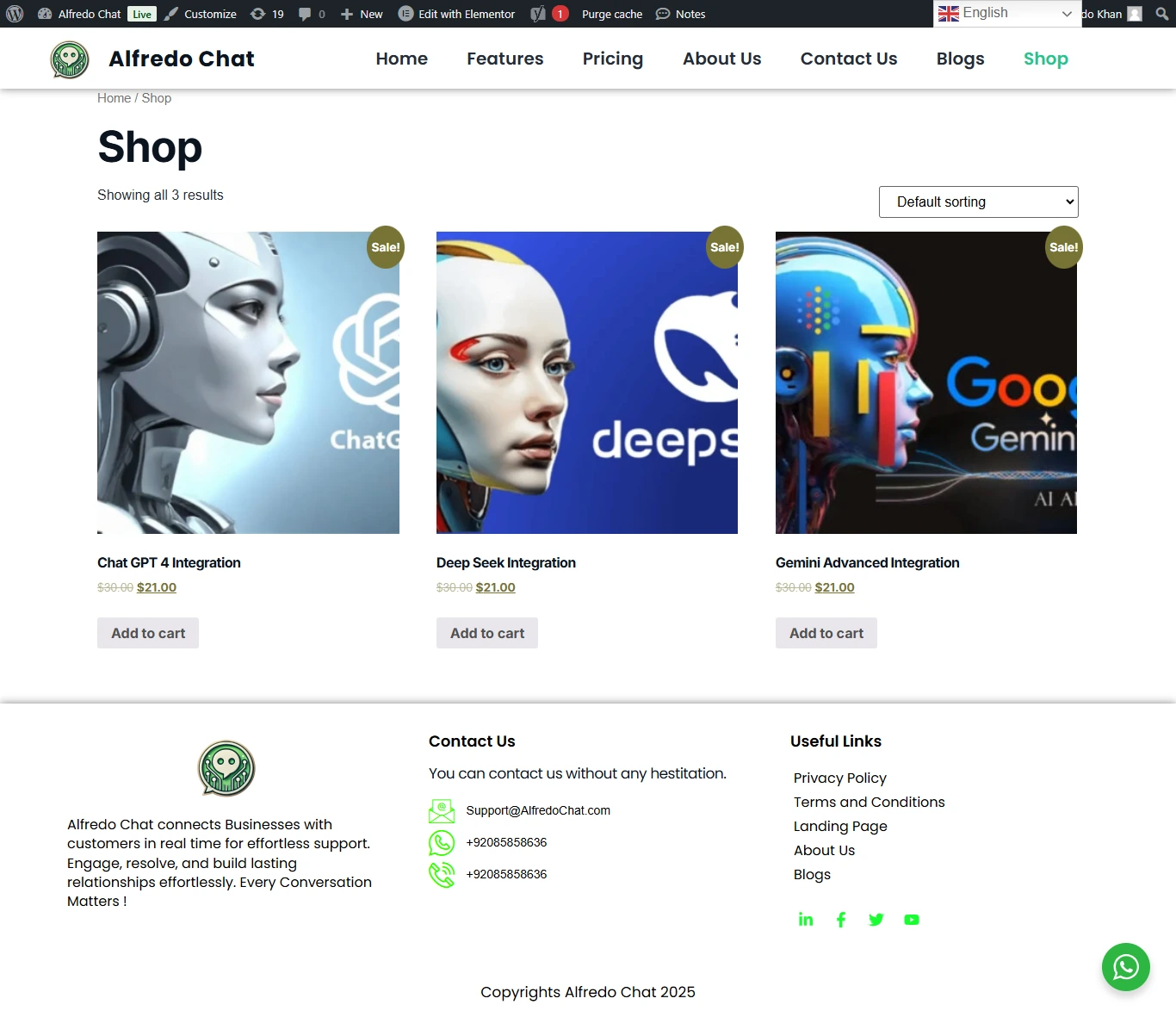1176x1017 pixels.
Task: Add Chat GPT 4 Integration to cart
Action: point(148,633)
